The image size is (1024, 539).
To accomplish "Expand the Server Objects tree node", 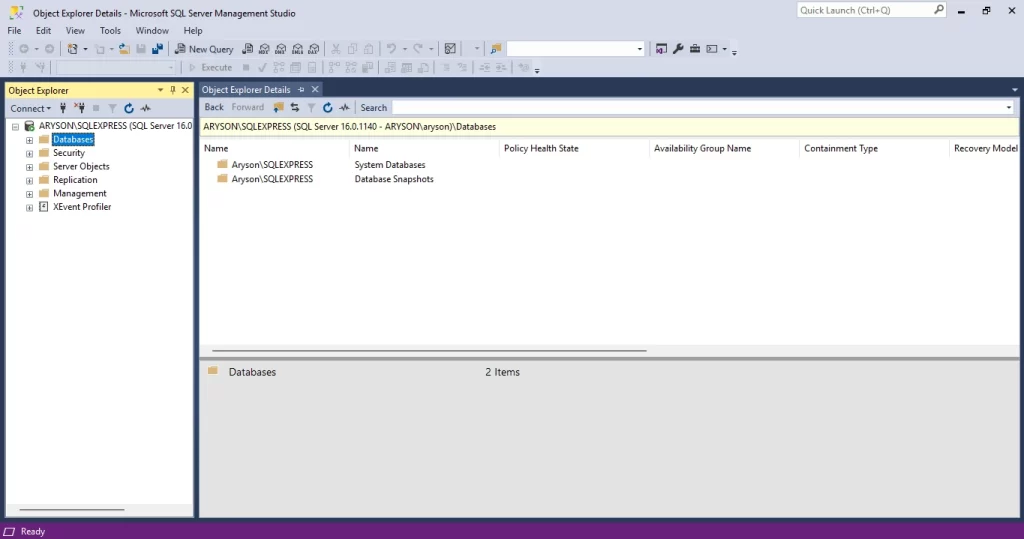I will (x=29, y=167).
